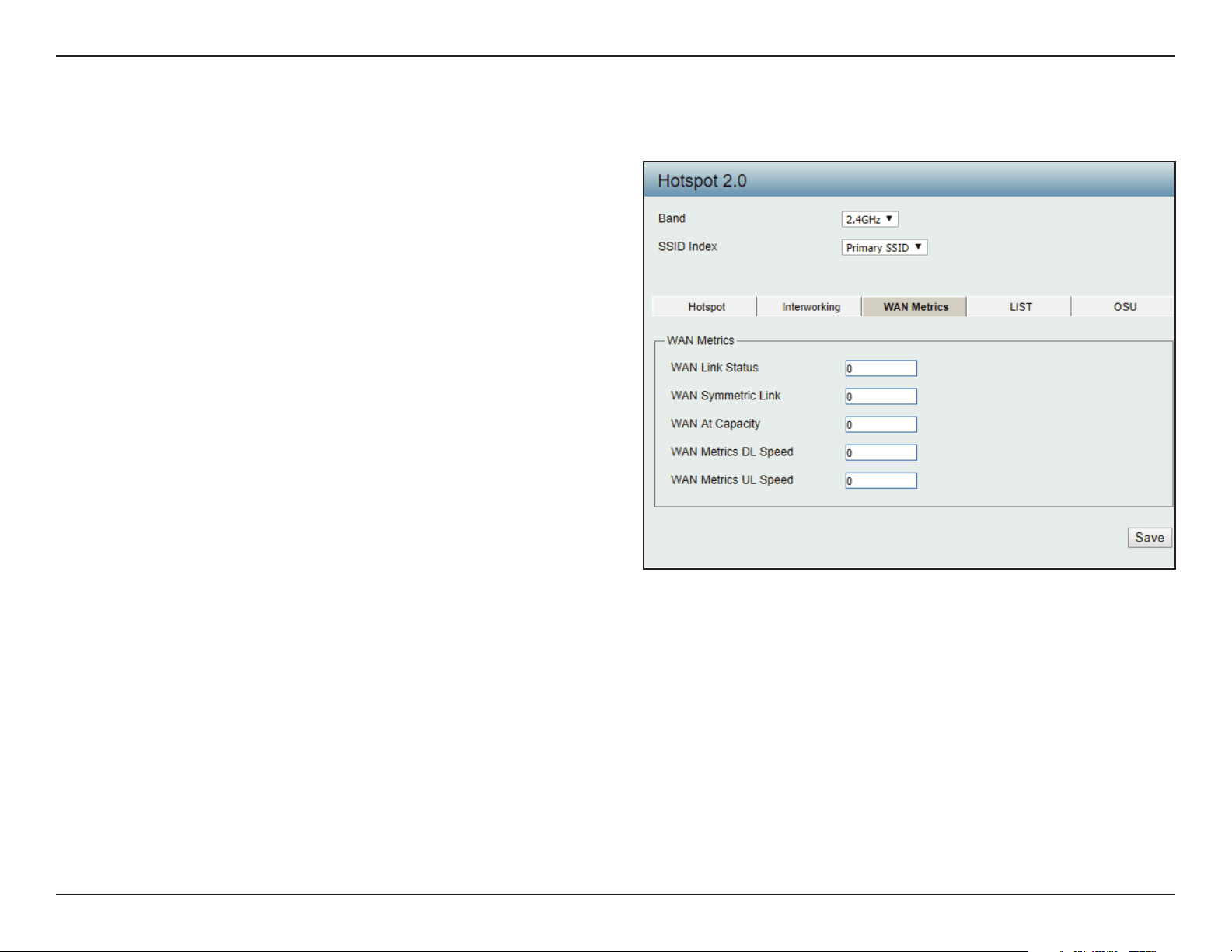Image resolution: width=1232 pixels, height=952 pixels.
Task: Click the Band label text
Action: click(672, 218)
